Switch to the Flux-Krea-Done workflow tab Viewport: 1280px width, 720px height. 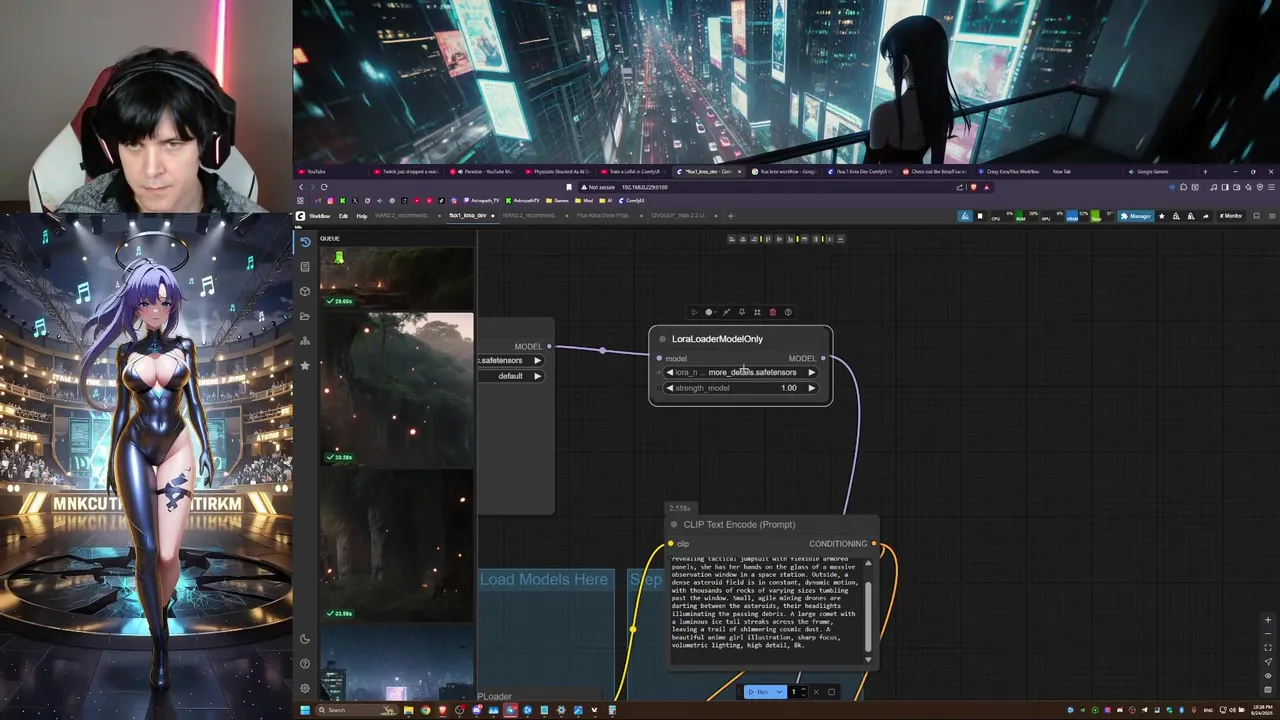click(x=603, y=216)
